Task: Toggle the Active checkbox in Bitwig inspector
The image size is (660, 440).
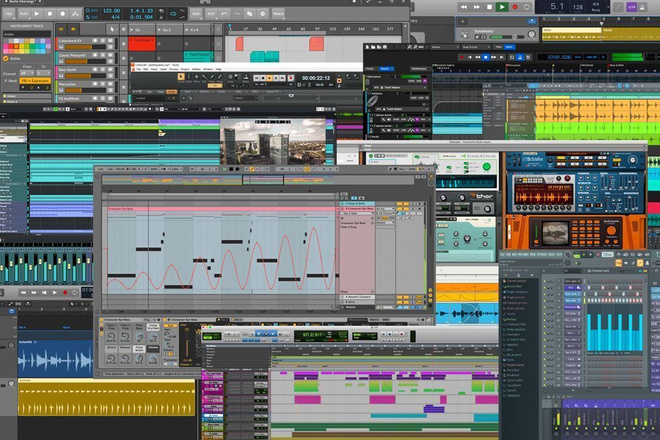Action: [6, 59]
